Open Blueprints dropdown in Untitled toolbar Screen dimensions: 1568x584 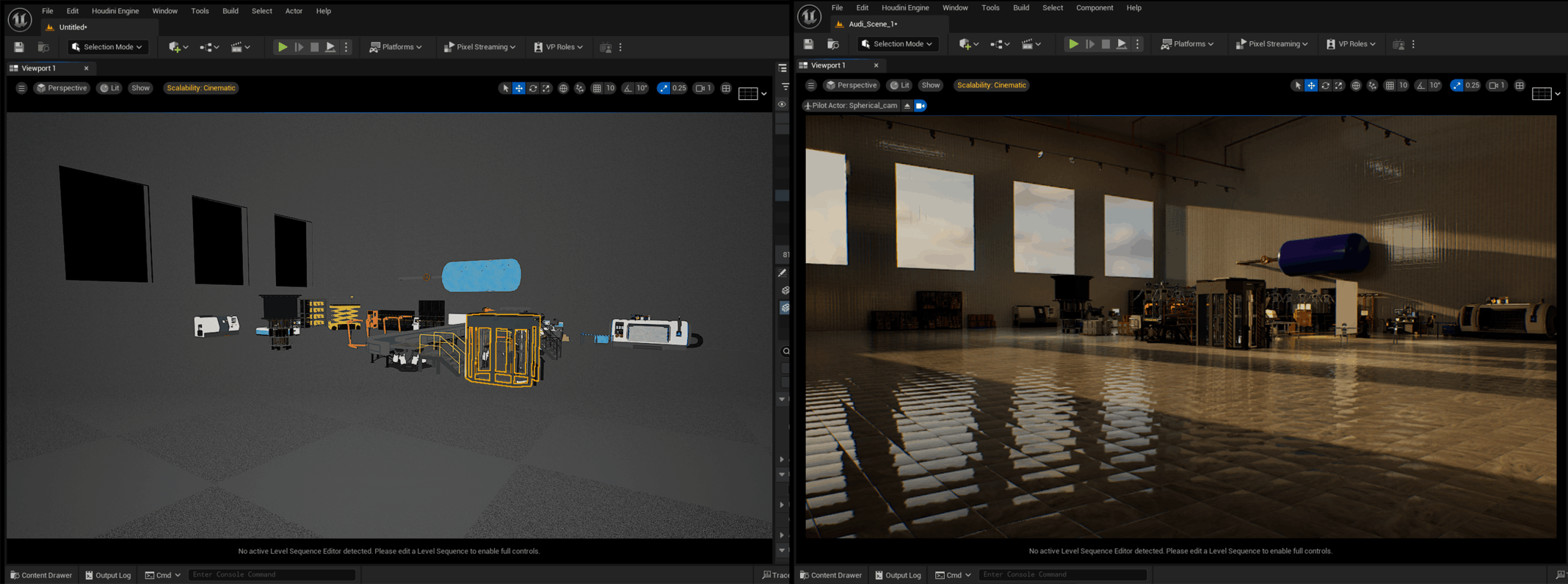point(209,47)
